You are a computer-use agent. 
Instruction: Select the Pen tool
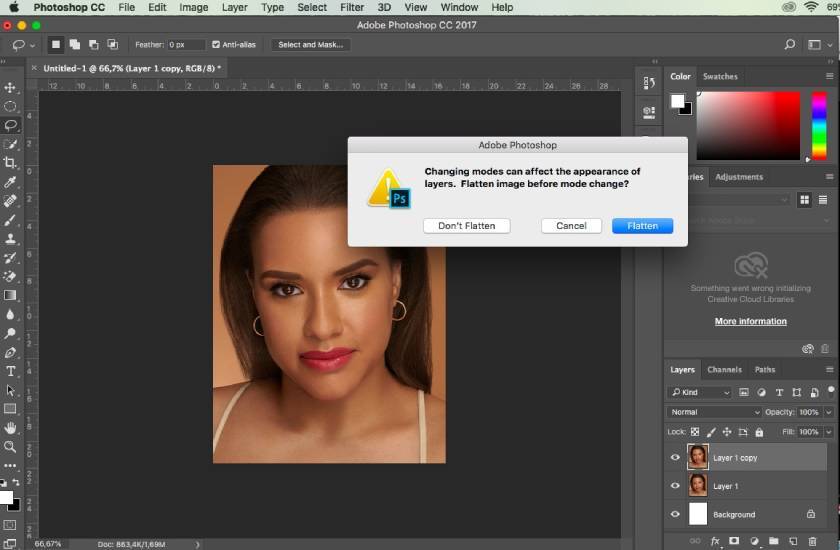(10, 352)
